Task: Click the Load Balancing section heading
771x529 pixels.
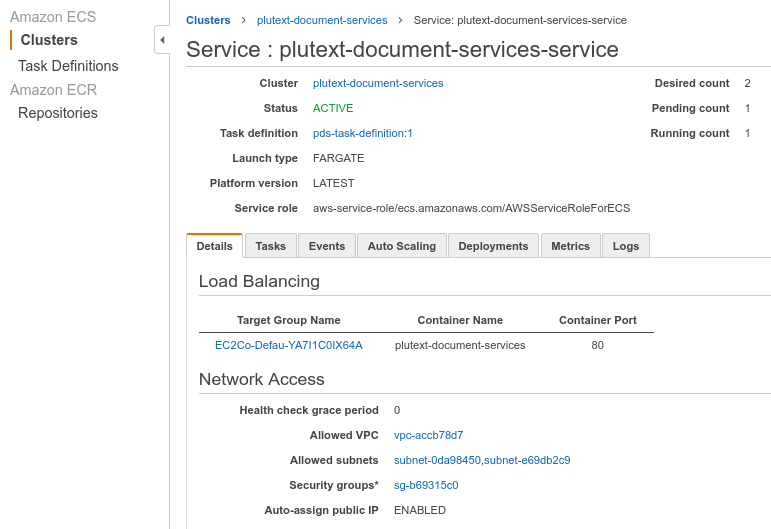Action: point(259,281)
